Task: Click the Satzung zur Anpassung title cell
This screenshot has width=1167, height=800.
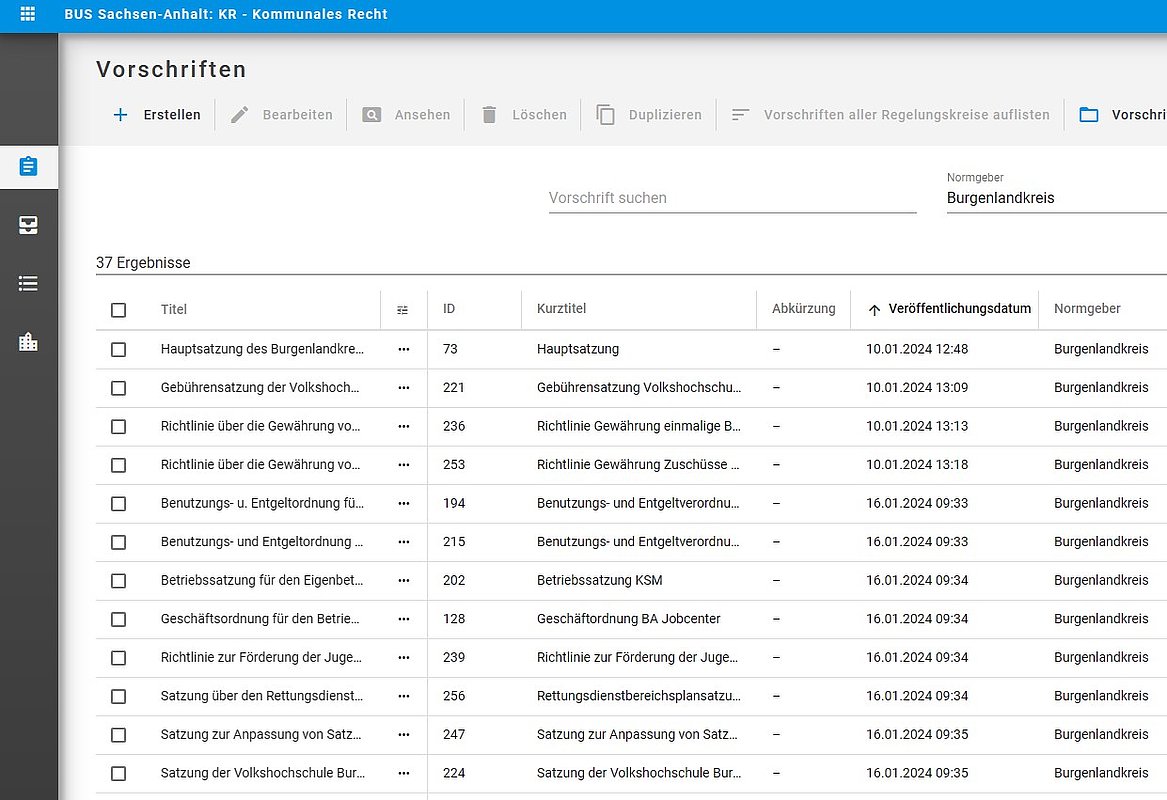Action: (x=260, y=735)
